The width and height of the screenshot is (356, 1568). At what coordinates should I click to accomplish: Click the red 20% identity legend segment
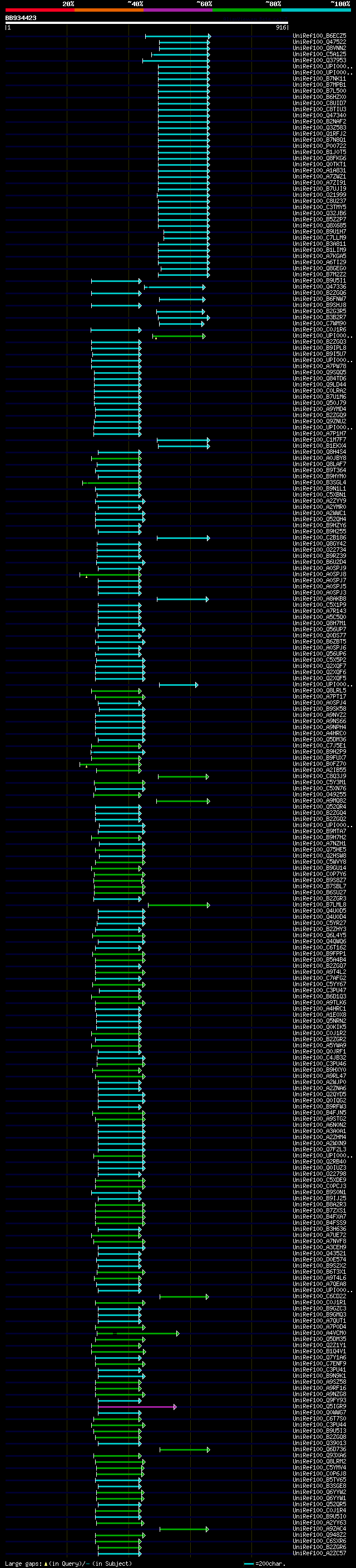coord(39,10)
